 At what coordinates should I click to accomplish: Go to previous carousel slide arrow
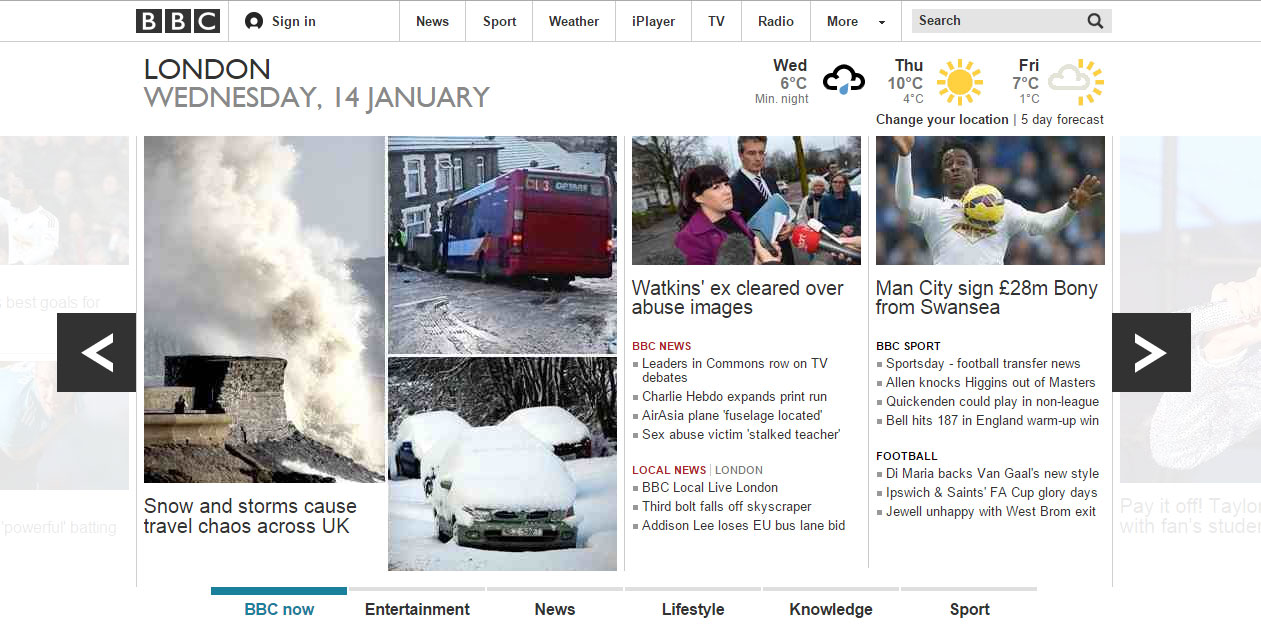pos(96,352)
